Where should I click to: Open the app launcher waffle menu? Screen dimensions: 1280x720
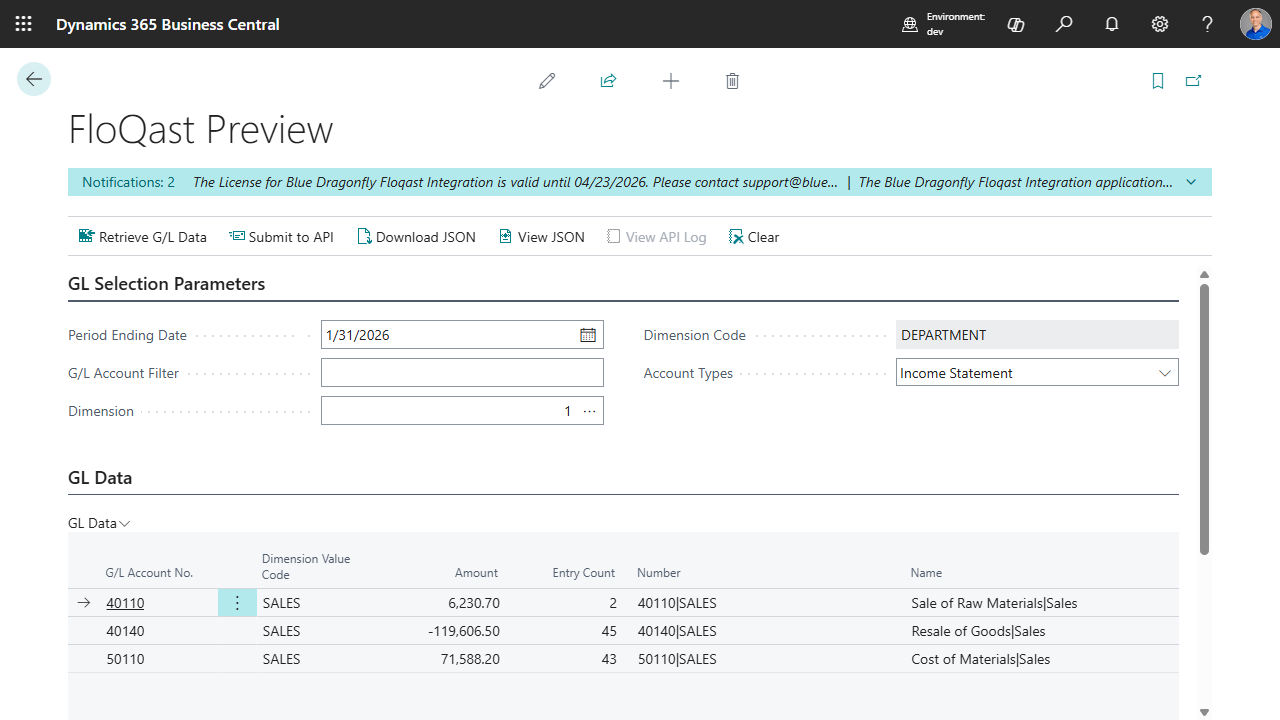pos(24,24)
